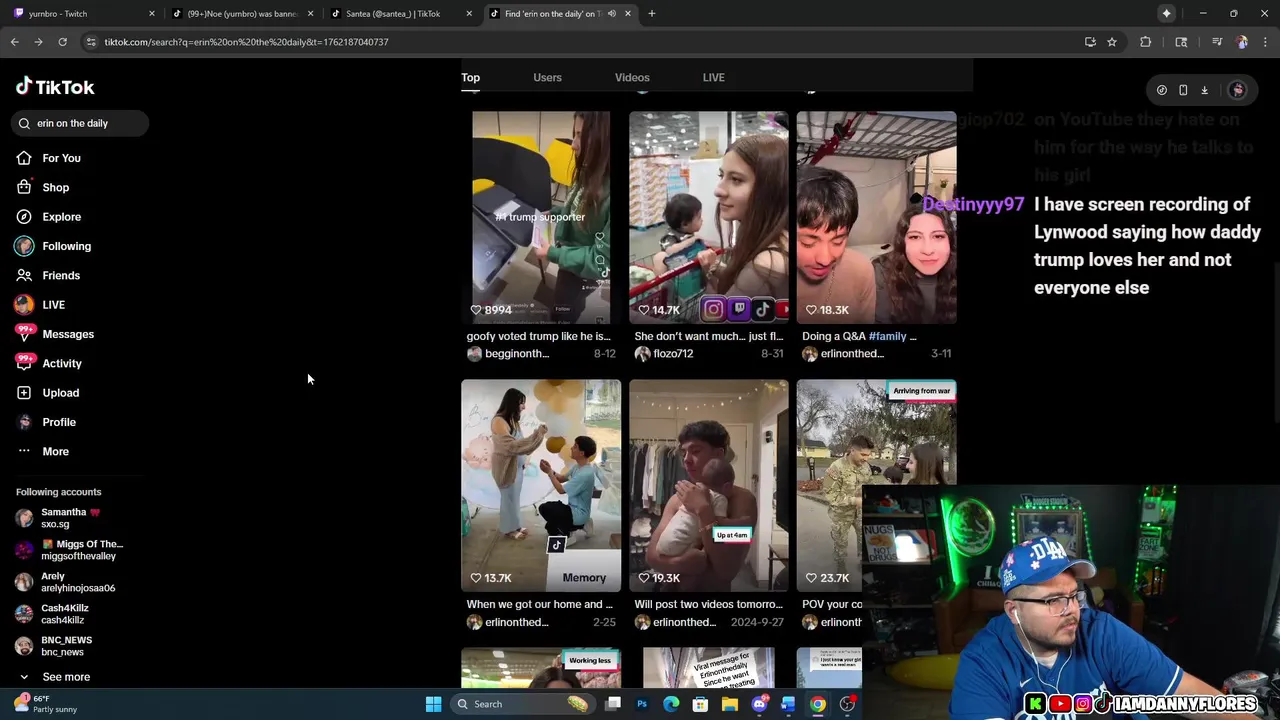Open Chrome media controls icon

click(1217, 42)
